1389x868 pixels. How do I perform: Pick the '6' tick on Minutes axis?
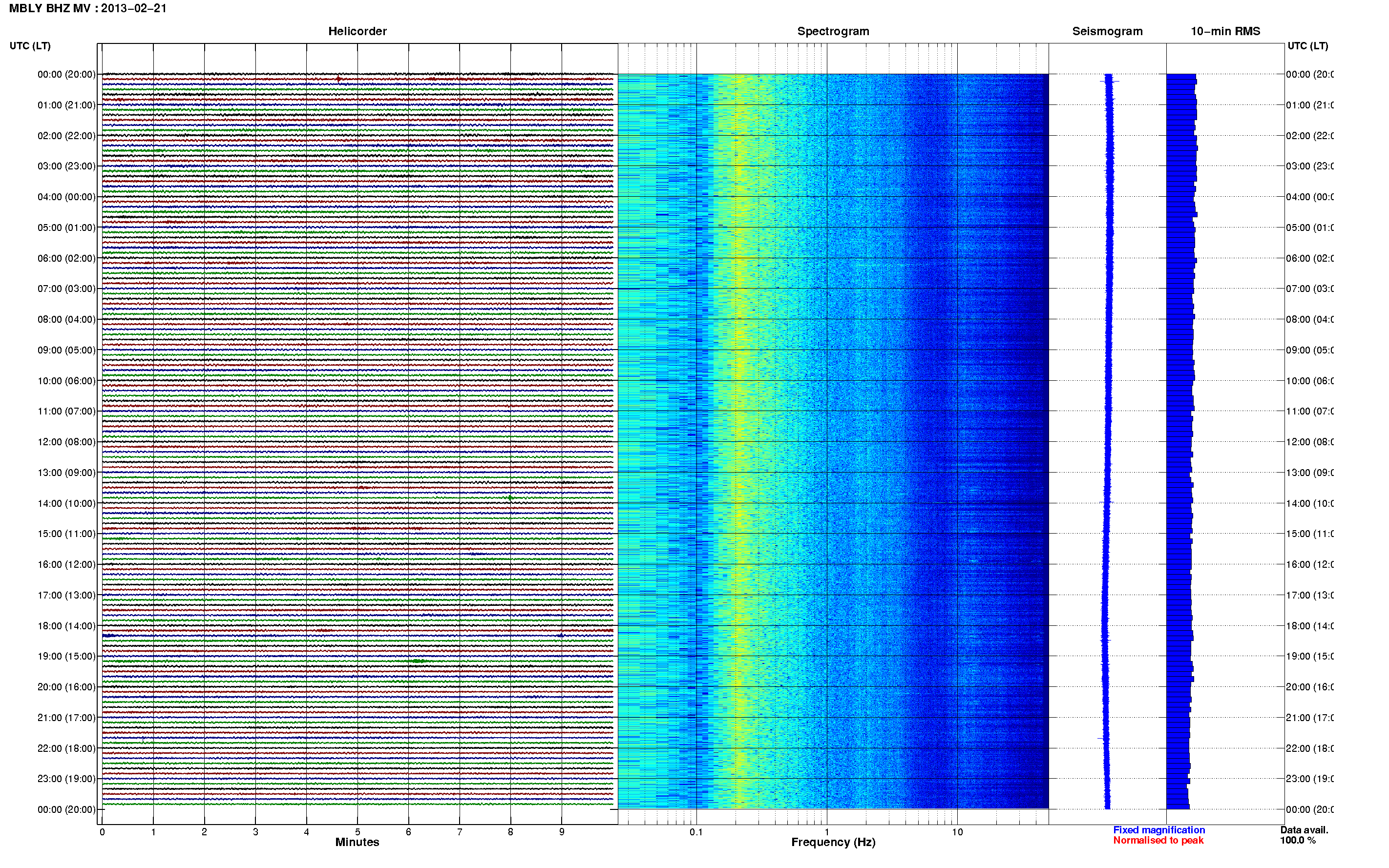point(408,832)
